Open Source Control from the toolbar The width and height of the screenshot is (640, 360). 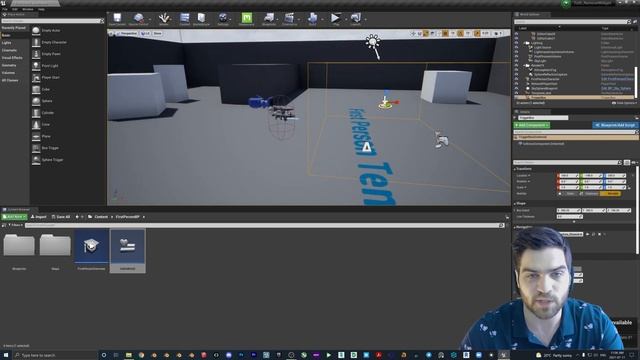click(138, 19)
